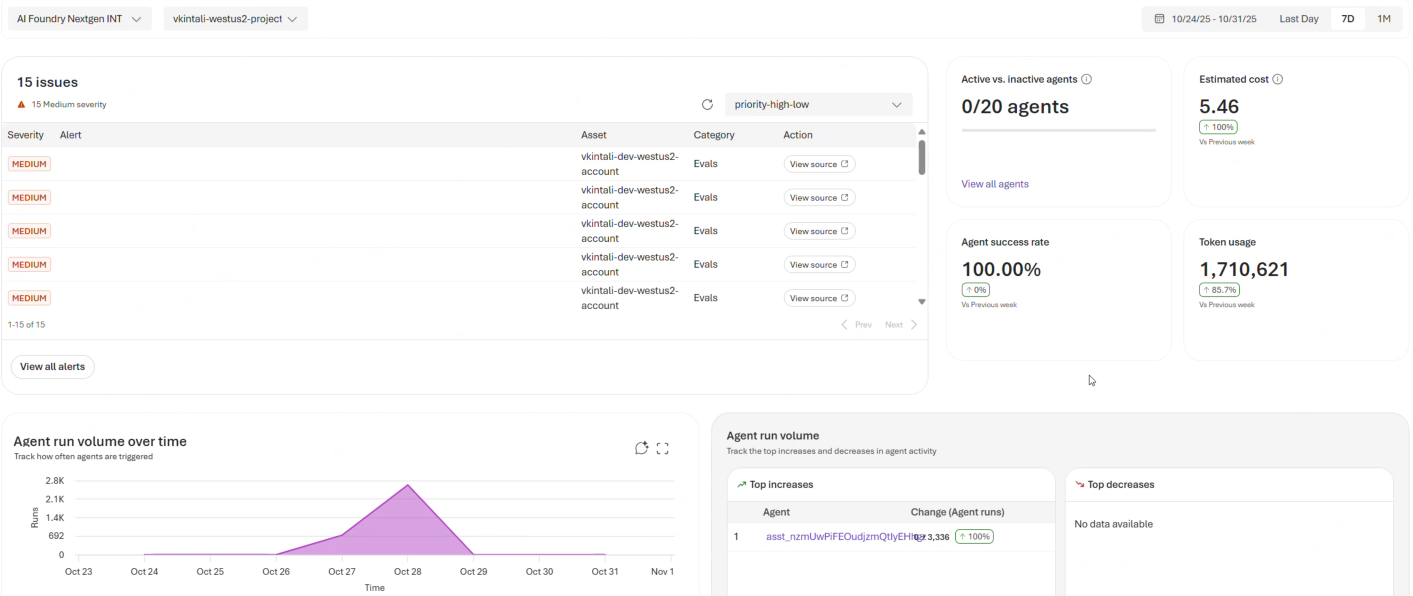Click the AI refresh icon on Agent run volume chart
This screenshot has width=1413, height=596.
pos(642,448)
